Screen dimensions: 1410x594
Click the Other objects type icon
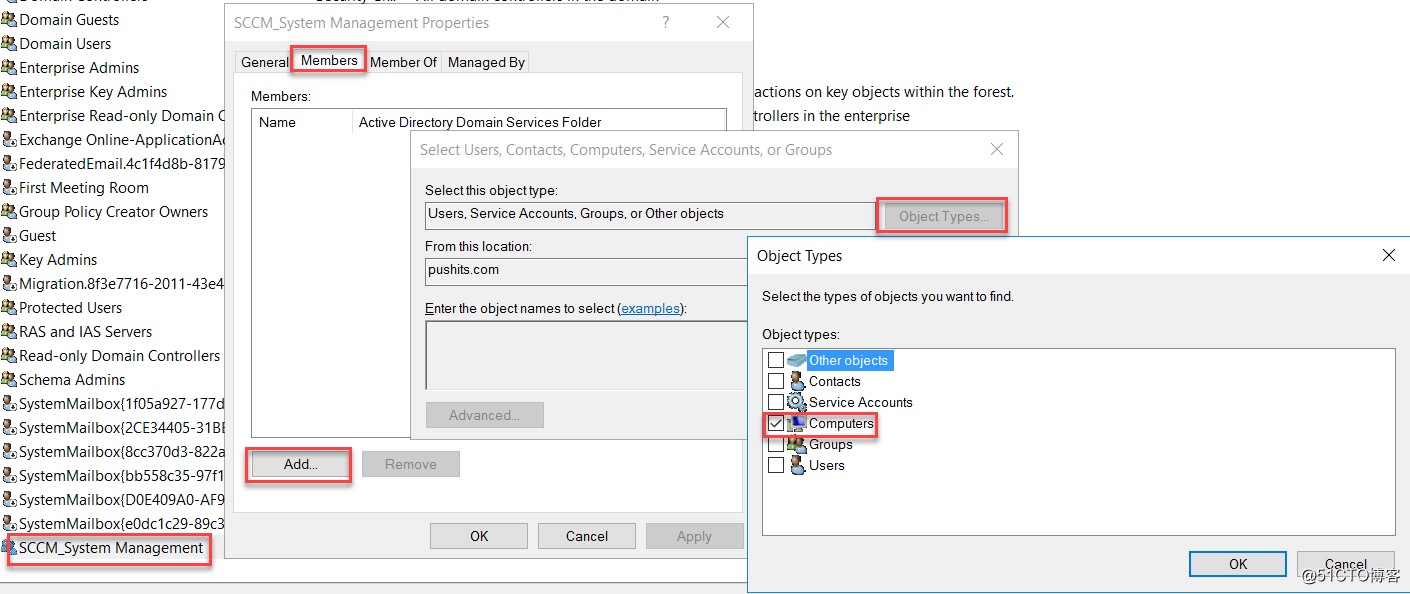pos(797,360)
